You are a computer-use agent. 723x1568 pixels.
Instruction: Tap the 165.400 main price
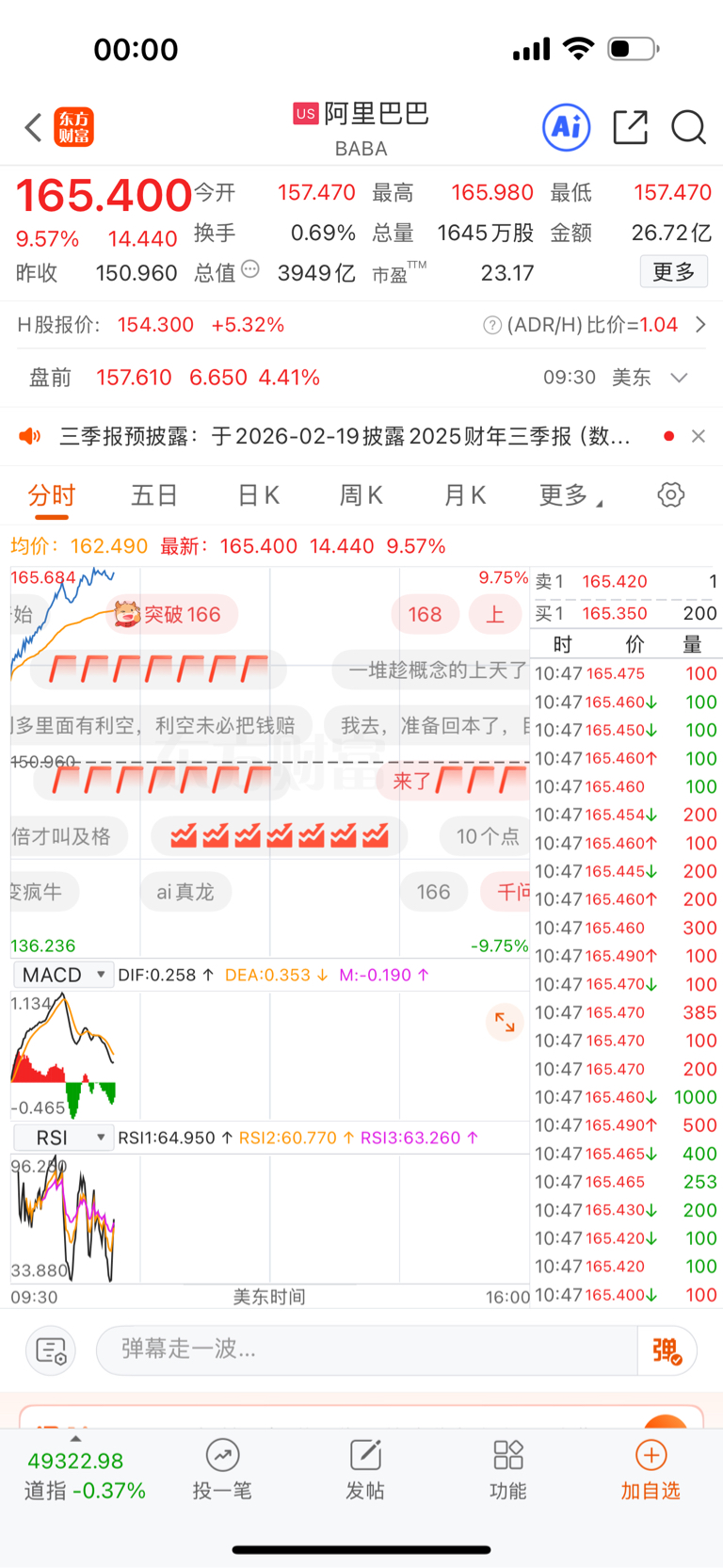point(104,196)
